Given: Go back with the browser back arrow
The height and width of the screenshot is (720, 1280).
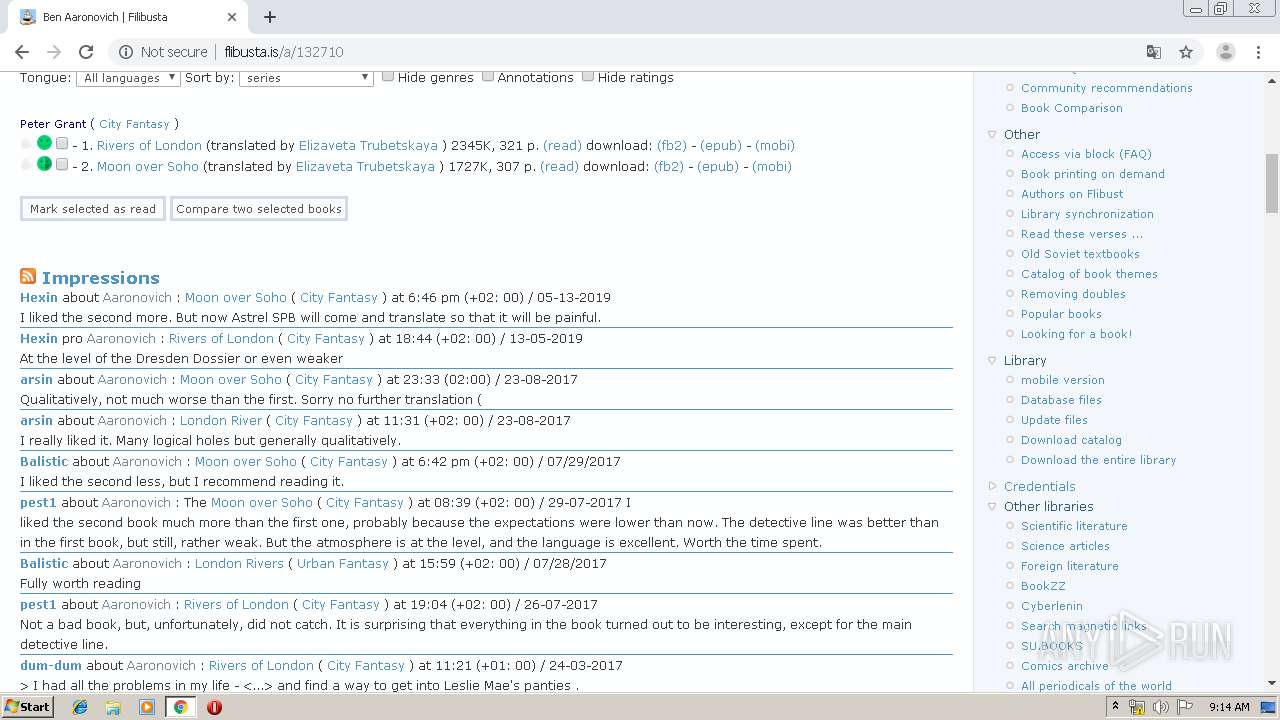Looking at the screenshot, I should pyautogui.click(x=22, y=52).
